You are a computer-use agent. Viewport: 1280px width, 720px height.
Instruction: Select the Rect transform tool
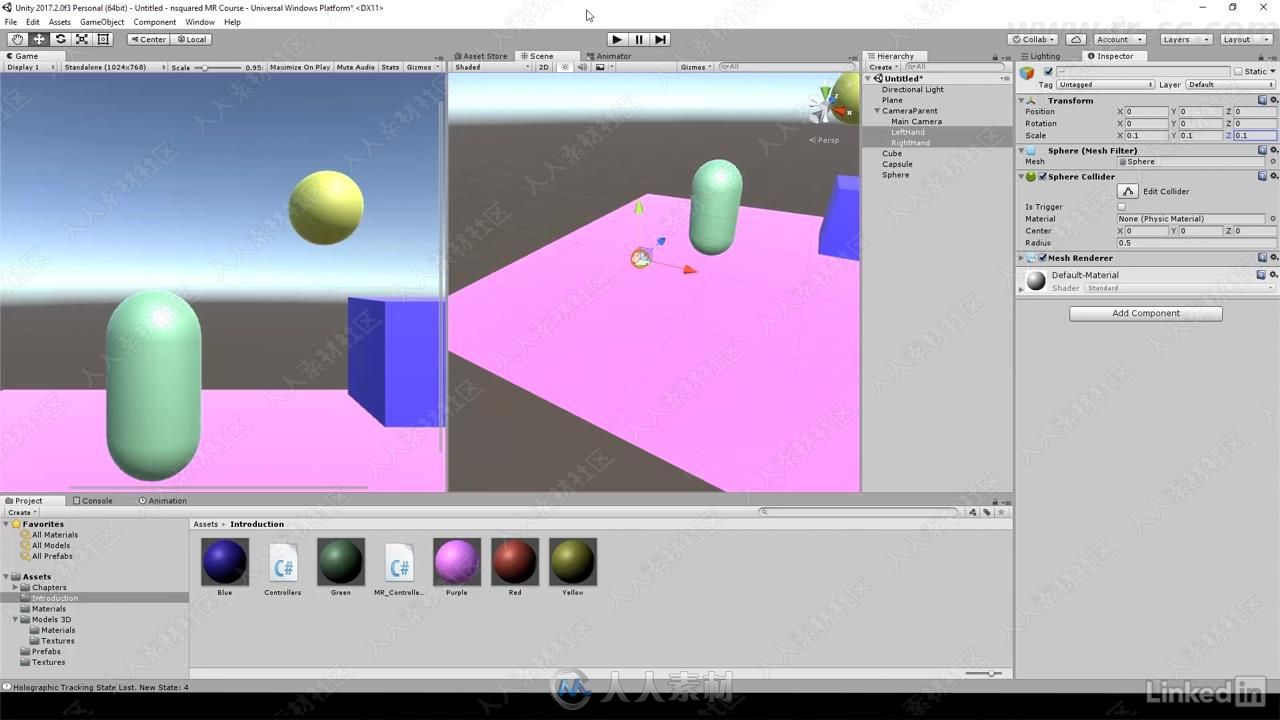(x=103, y=39)
